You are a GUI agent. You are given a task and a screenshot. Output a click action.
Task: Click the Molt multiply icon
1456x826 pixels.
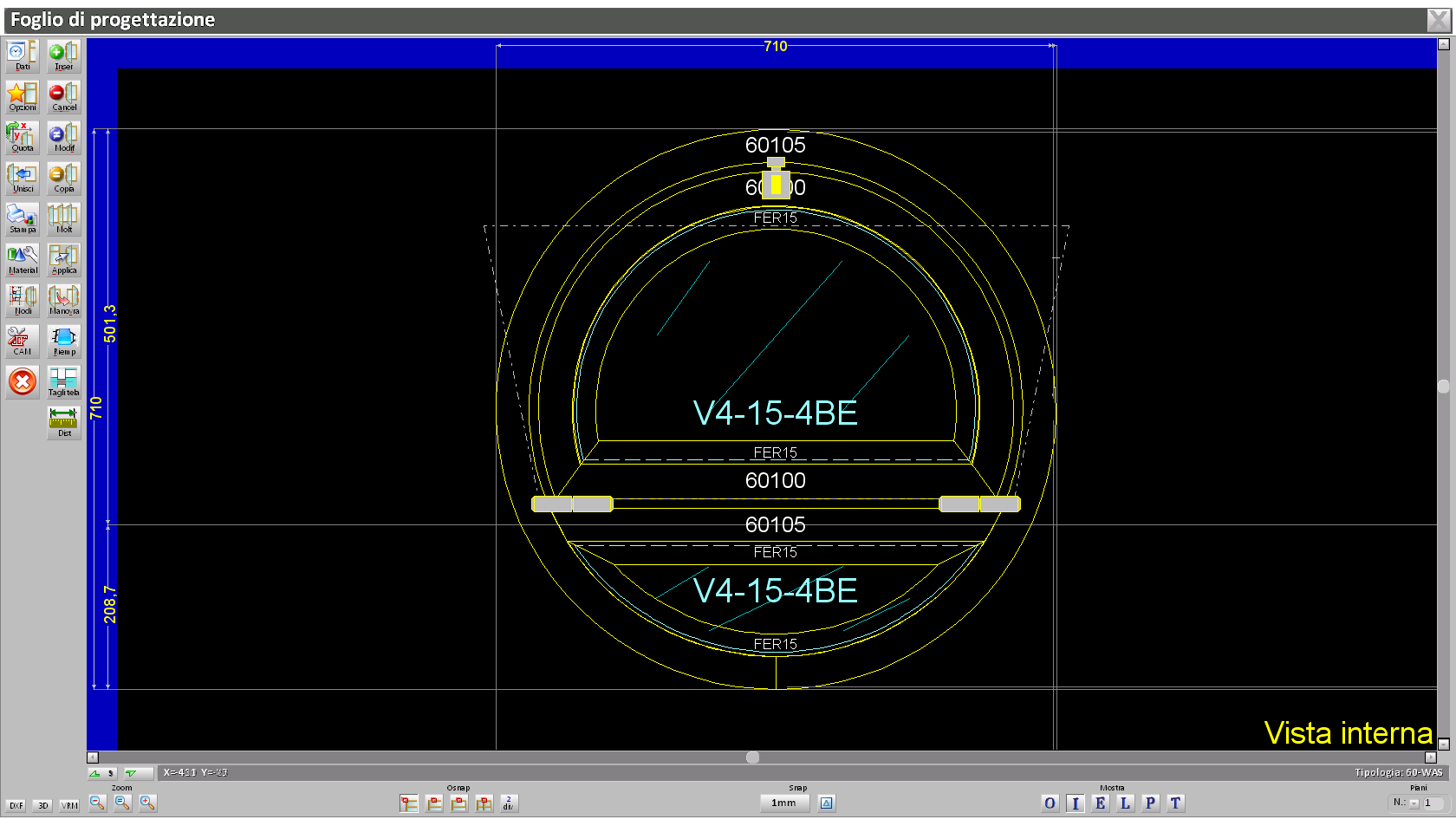coord(64,219)
